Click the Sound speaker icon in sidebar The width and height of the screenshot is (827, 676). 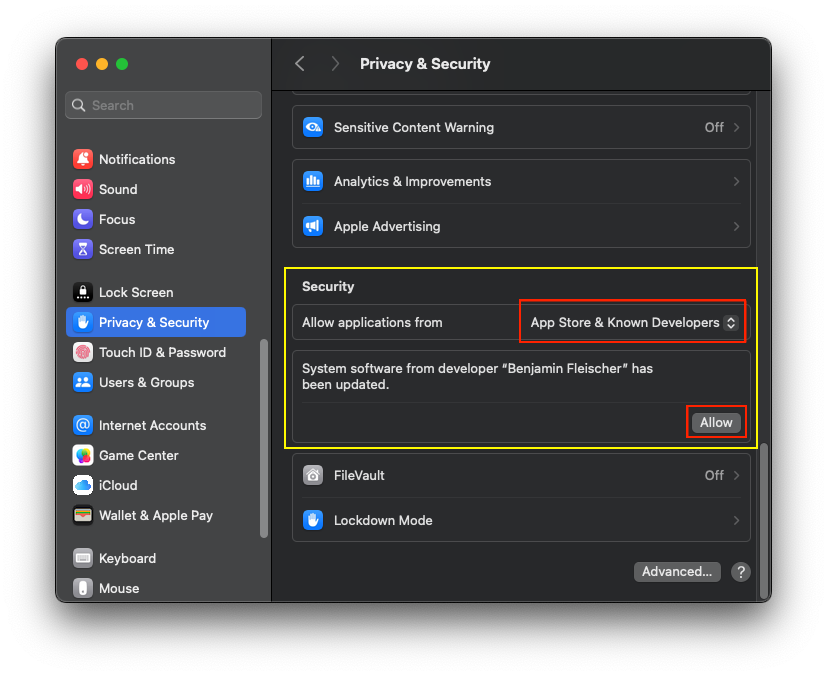click(83, 189)
